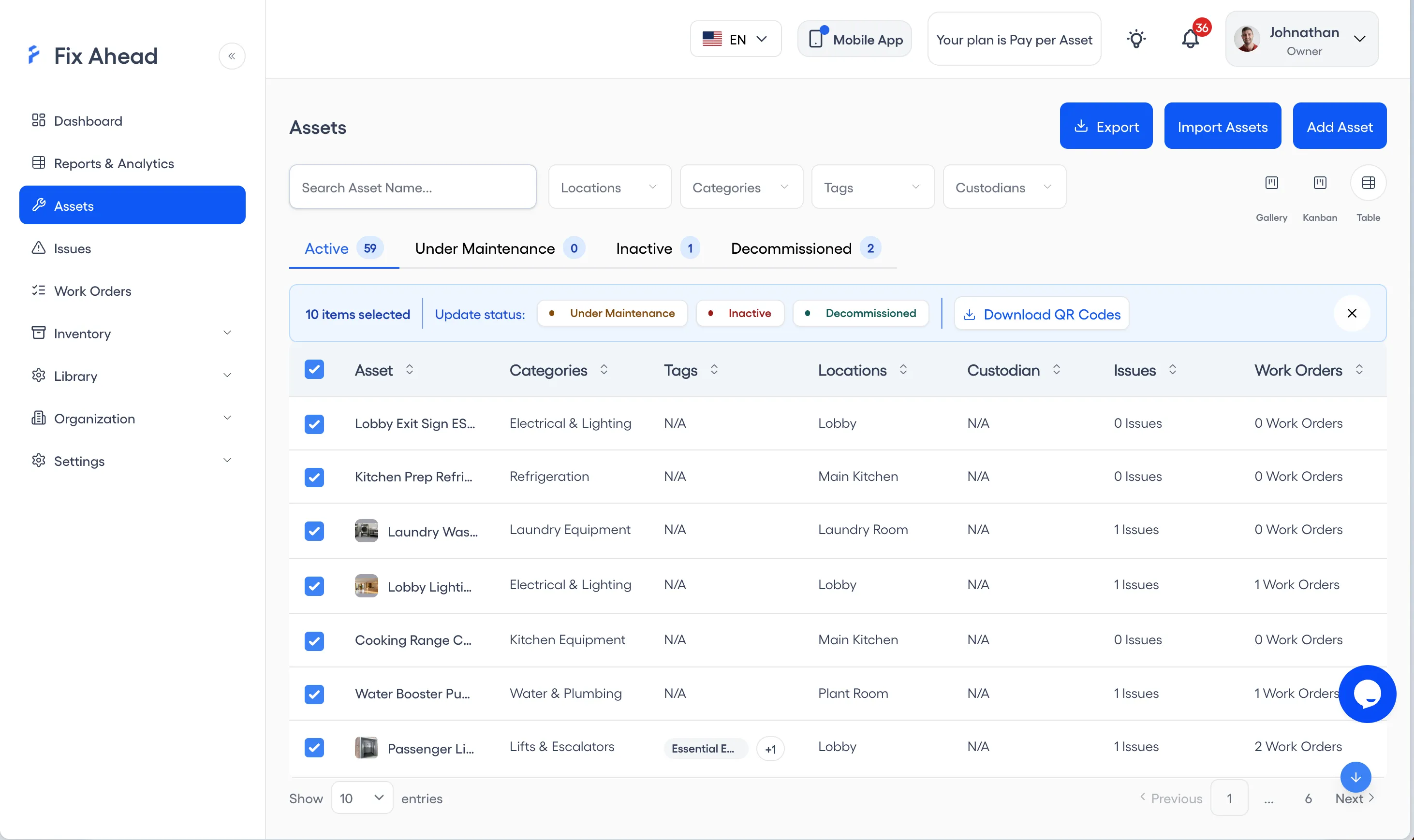The image size is (1414, 840).
Task: Close the bulk selection bar
Action: pyautogui.click(x=1352, y=314)
